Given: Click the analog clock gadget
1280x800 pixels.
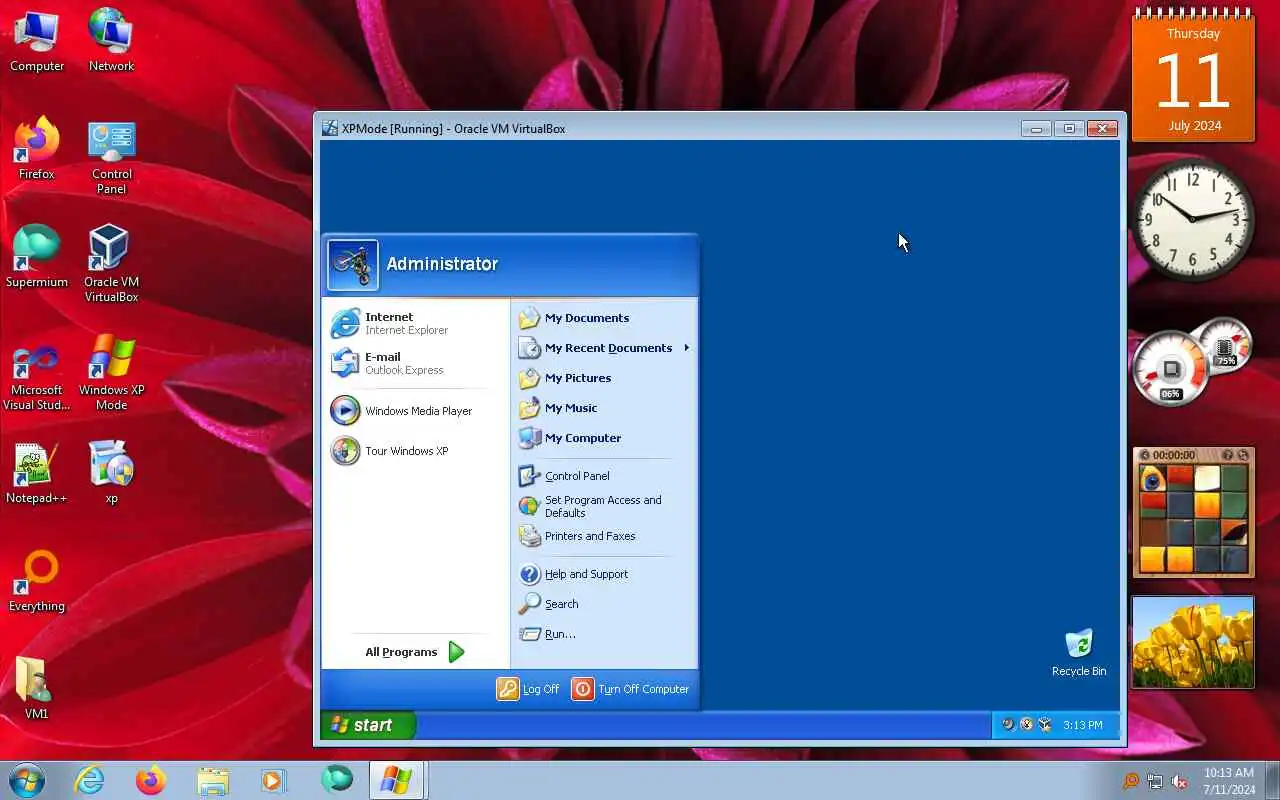Looking at the screenshot, I should tap(1193, 218).
